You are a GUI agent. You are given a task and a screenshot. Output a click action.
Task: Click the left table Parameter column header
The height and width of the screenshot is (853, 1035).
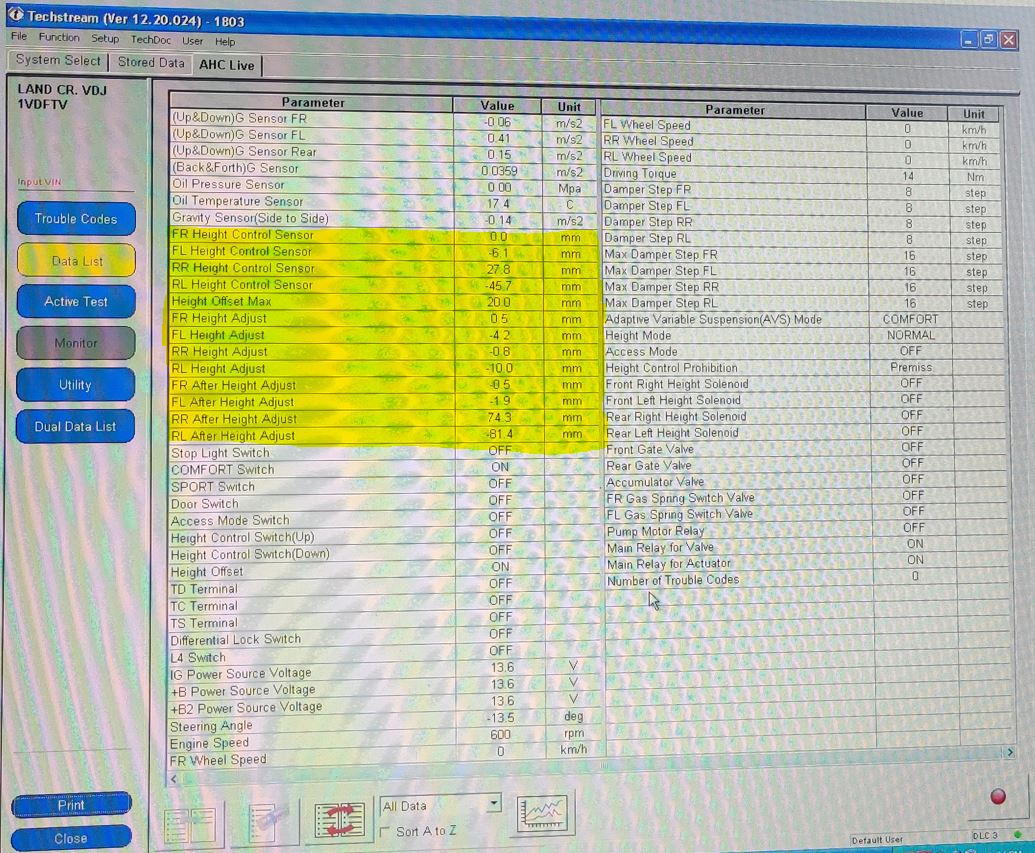[x=312, y=102]
